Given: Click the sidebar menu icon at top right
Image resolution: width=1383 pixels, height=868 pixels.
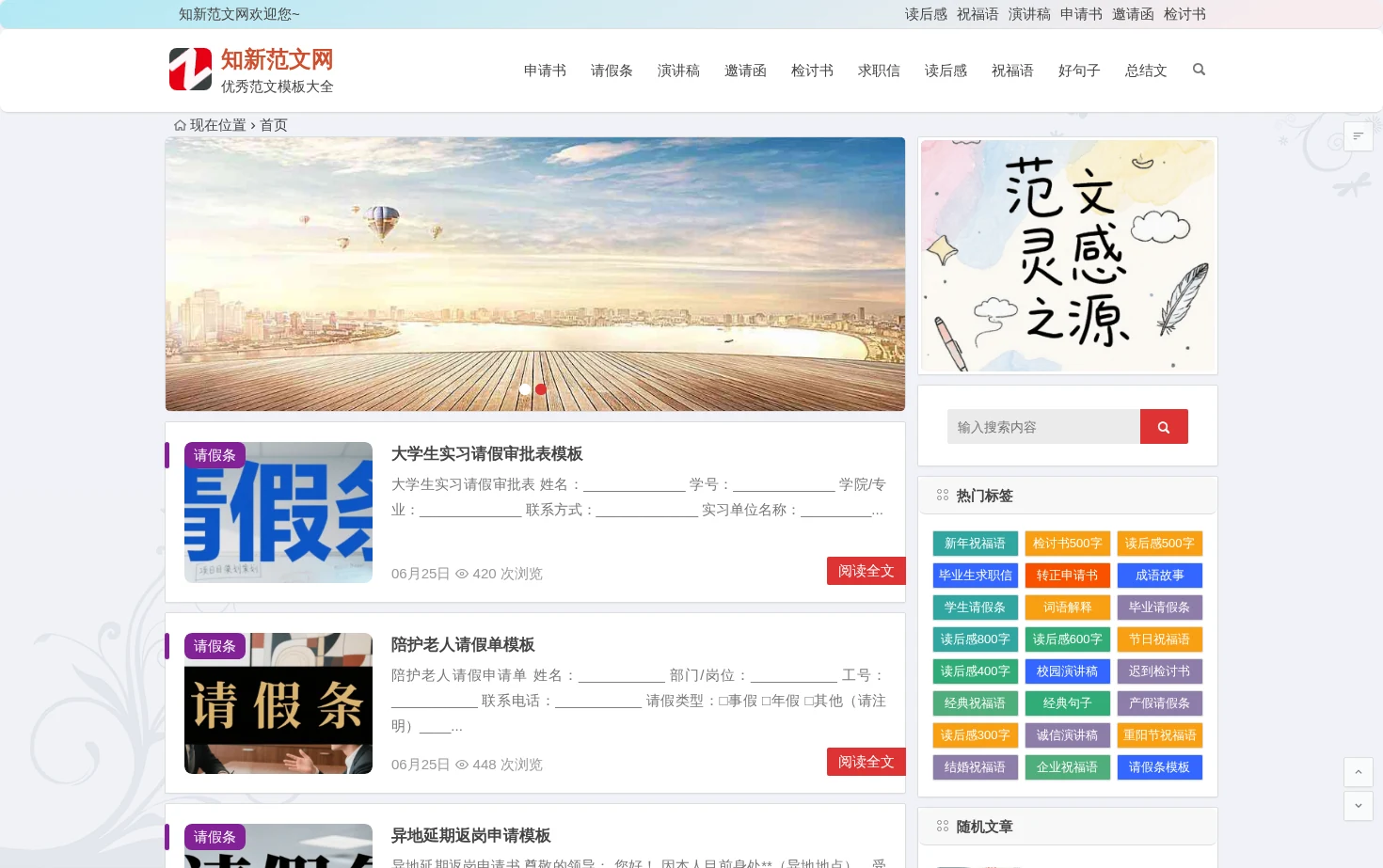Looking at the screenshot, I should click(x=1359, y=136).
